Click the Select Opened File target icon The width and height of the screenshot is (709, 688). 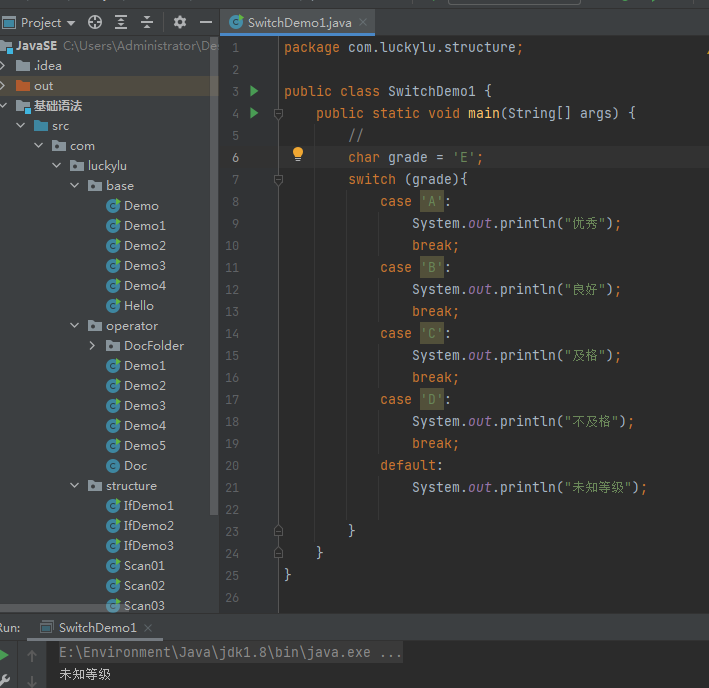pos(95,22)
